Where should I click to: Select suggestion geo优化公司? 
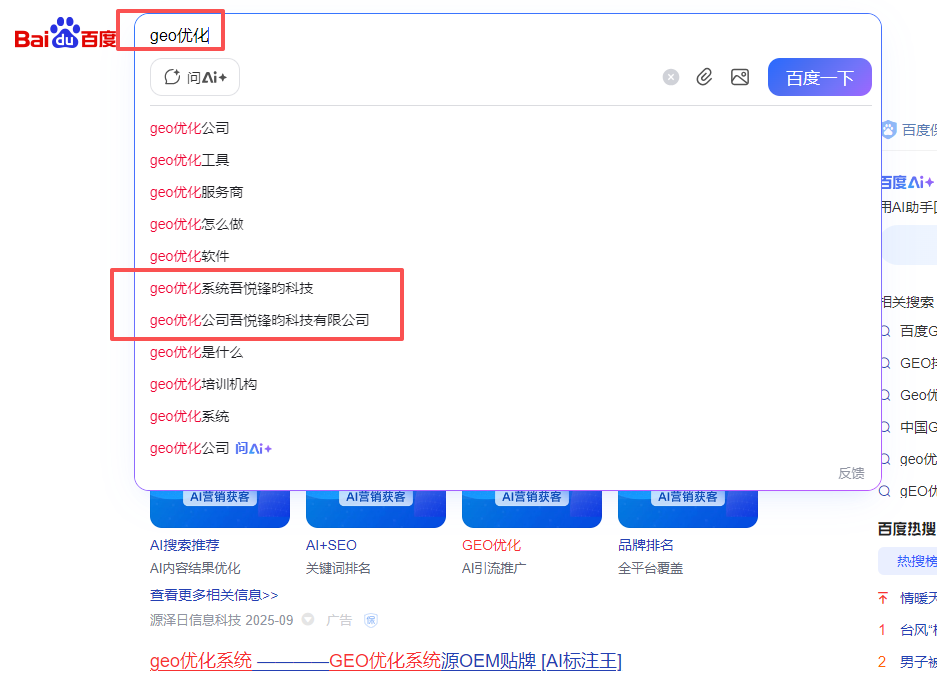190,128
